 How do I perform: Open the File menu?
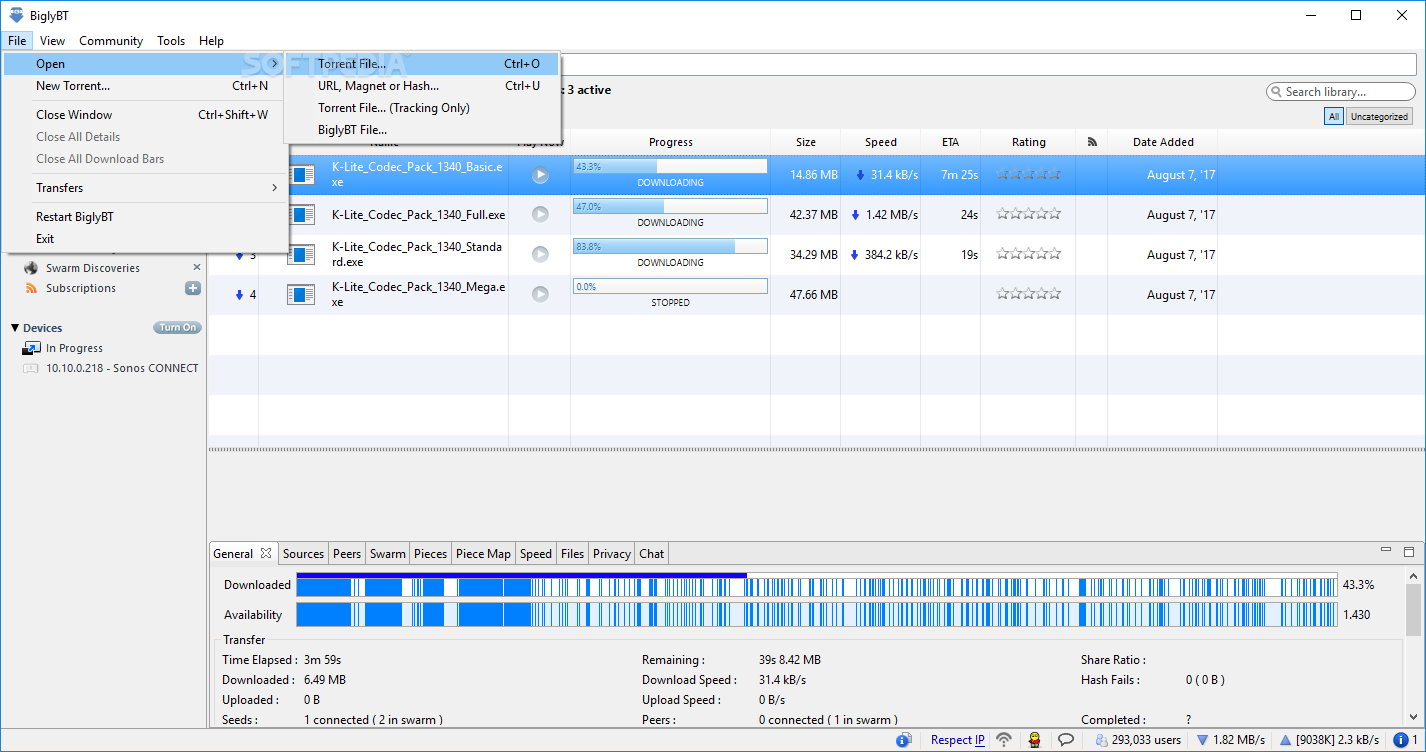click(17, 41)
